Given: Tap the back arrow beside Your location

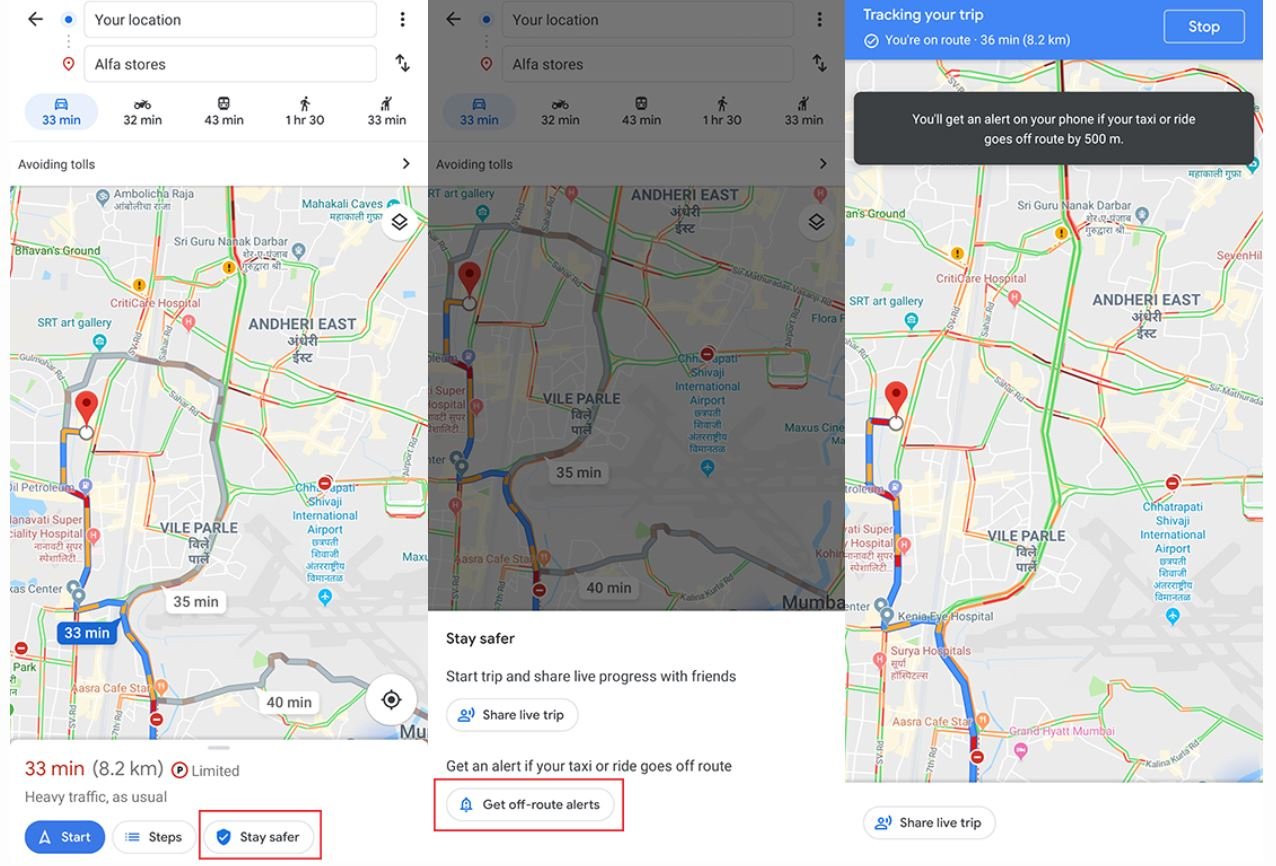Looking at the screenshot, I should 36,19.
